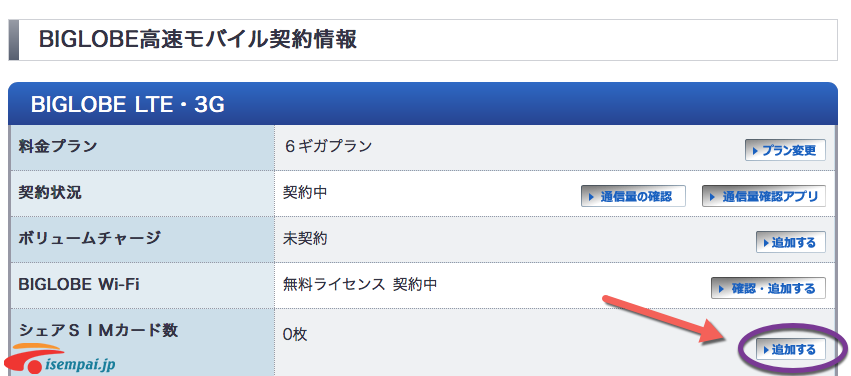
Task: Select the 契約状況 row label
Action: 50,192
